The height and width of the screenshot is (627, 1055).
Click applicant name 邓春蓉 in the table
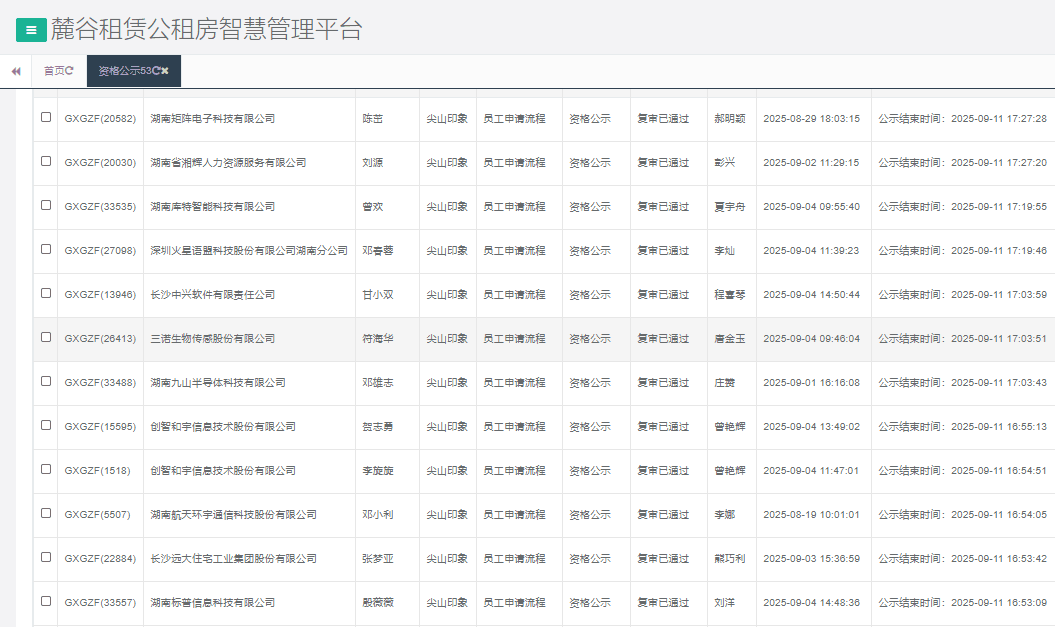coord(378,250)
